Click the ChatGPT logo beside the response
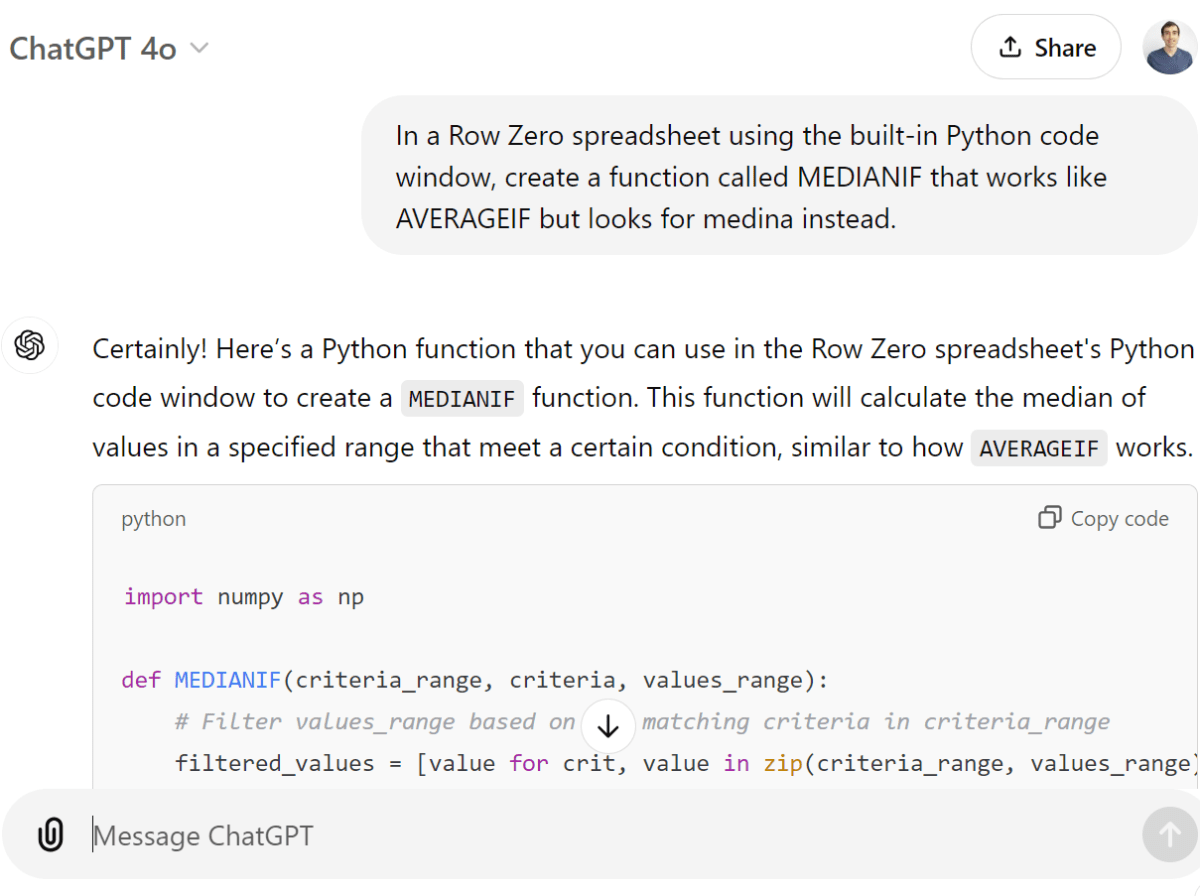Image resolution: width=1200 pixels, height=896 pixels. pyautogui.click(x=30, y=345)
